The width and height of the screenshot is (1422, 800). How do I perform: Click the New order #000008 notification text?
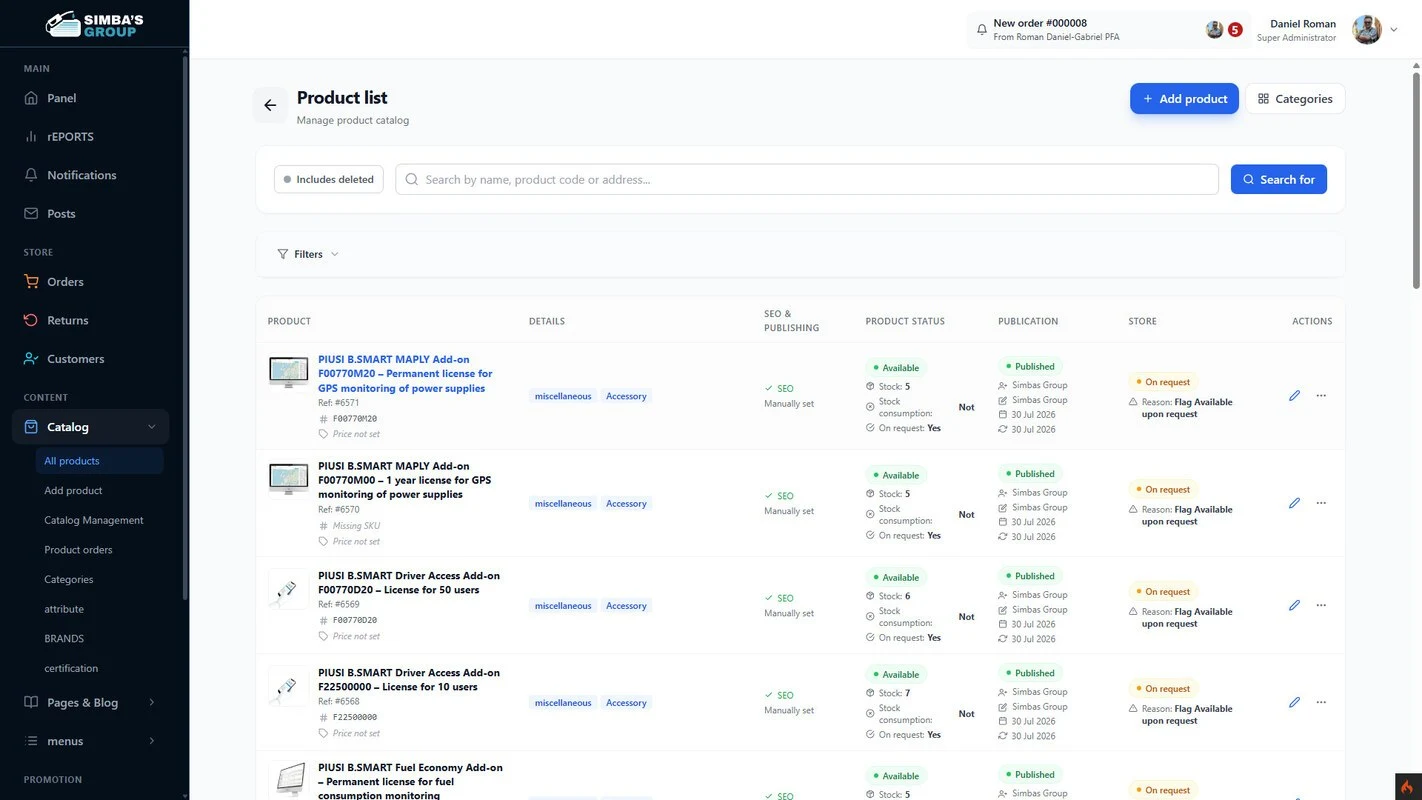tap(1040, 23)
